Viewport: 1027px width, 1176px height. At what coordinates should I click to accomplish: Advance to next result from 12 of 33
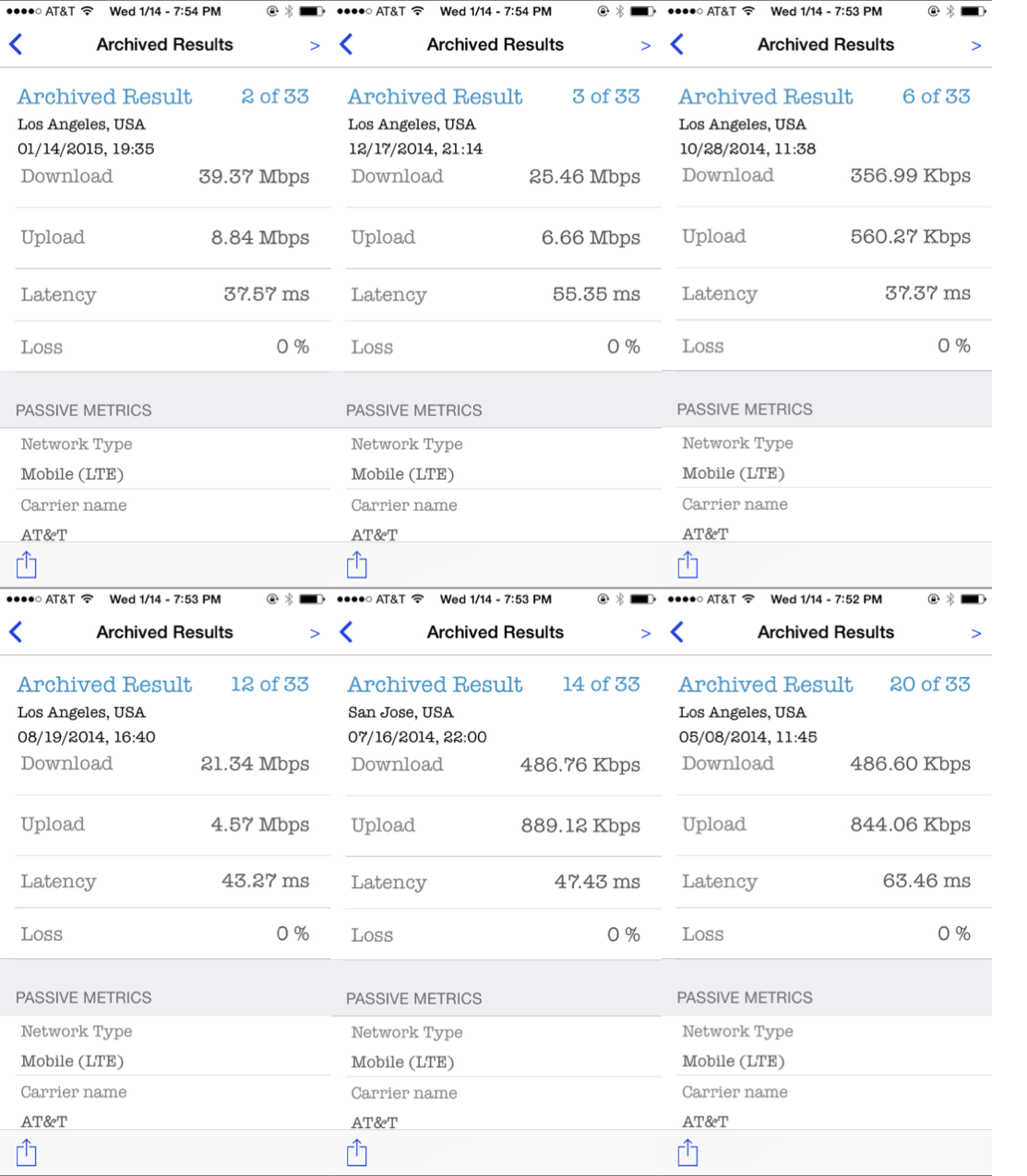315,633
